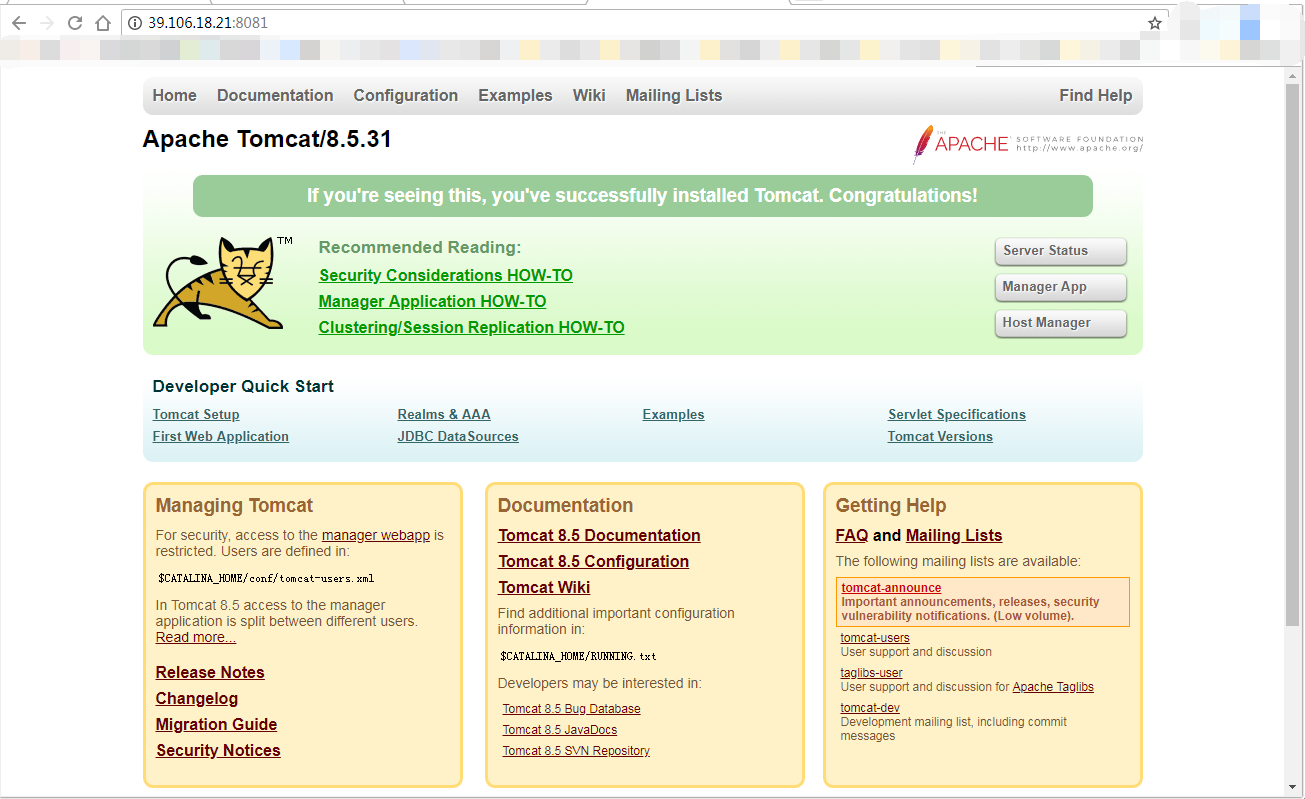Screen dimensions: 1305x799
Task: Open Tomcat 8.5 Documentation link
Action: [599, 535]
